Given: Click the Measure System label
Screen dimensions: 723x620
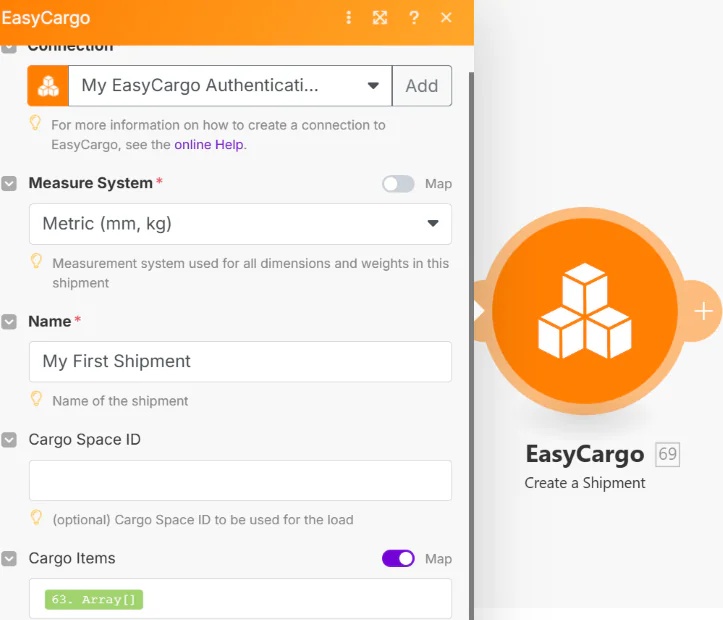Looking at the screenshot, I should point(90,183).
